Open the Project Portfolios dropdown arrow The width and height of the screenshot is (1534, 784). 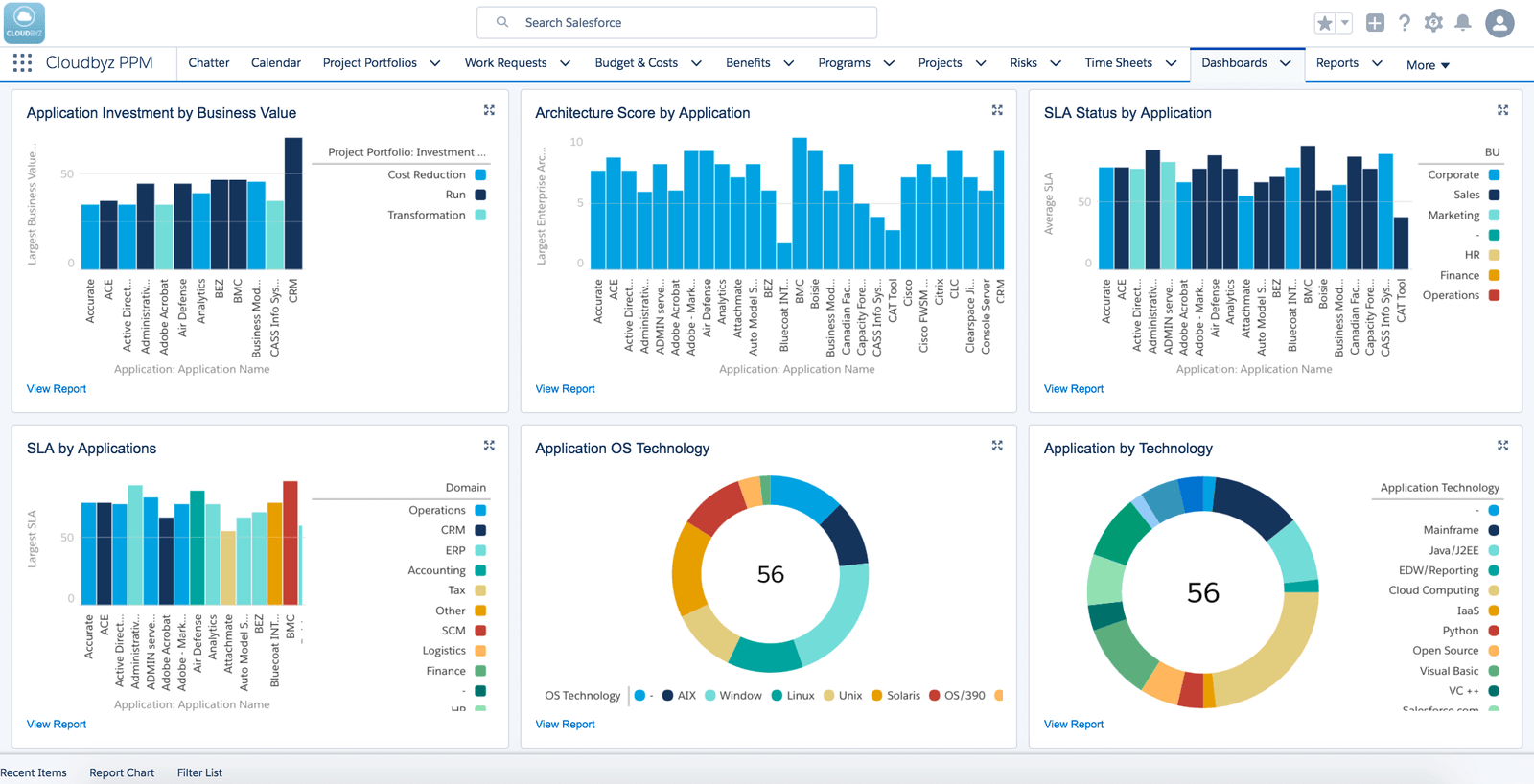click(x=435, y=63)
